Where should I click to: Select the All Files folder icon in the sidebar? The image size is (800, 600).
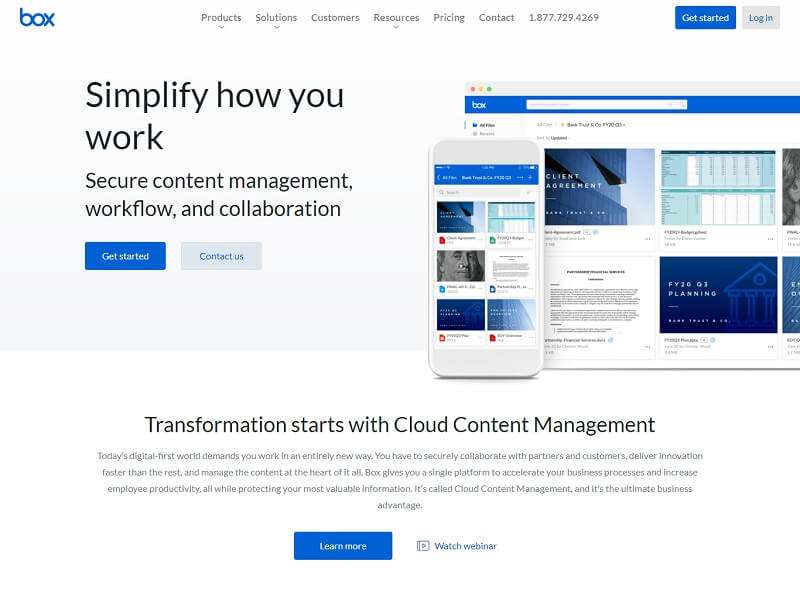pos(474,124)
